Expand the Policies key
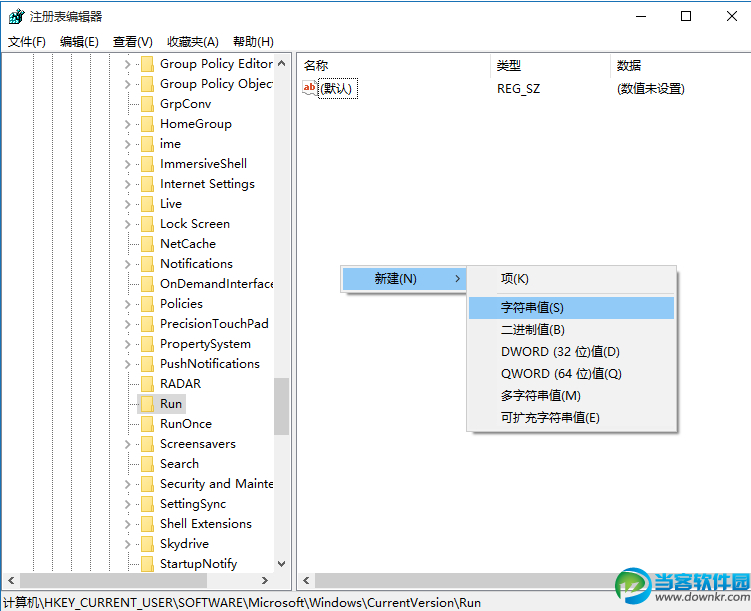The width and height of the screenshot is (751, 611). [x=127, y=304]
